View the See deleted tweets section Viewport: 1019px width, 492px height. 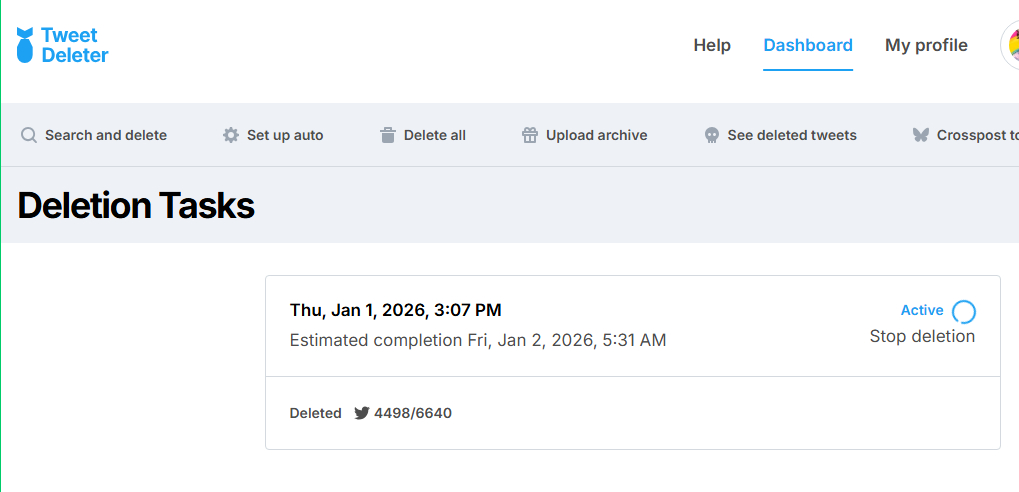pyautogui.click(x=792, y=135)
